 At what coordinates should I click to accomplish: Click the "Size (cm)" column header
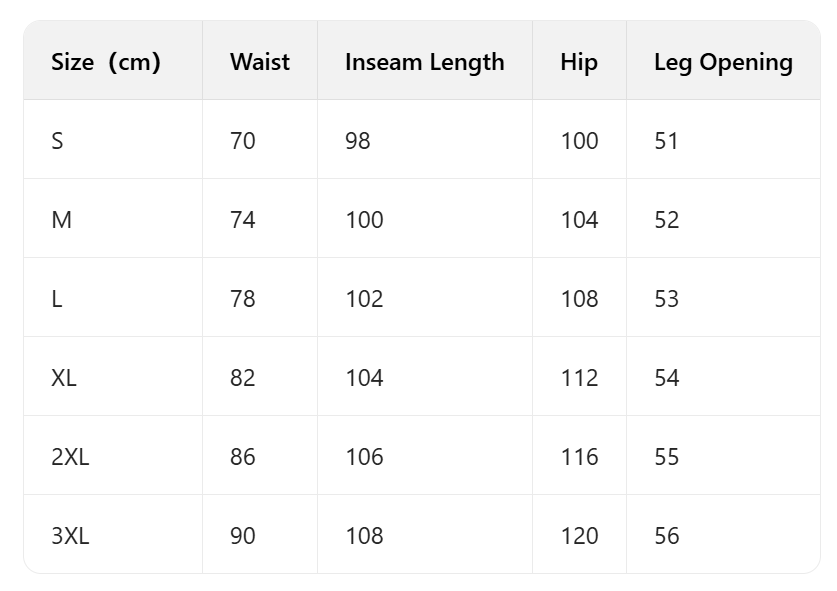tap(106, 62)
